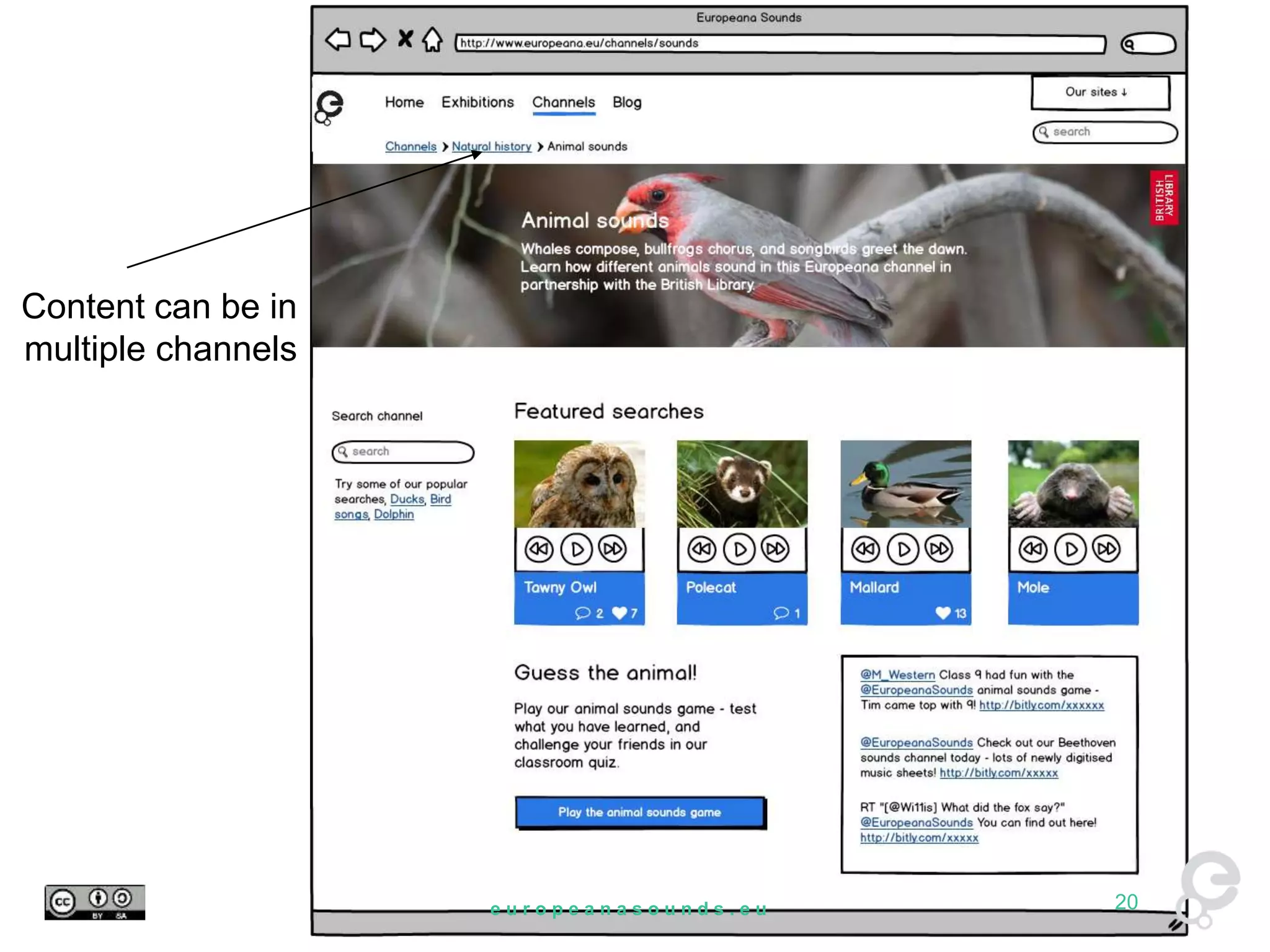Screen dimensions: 1270x952
Task: Click the Tawny Owl heart icon
Action: point(619,613)
